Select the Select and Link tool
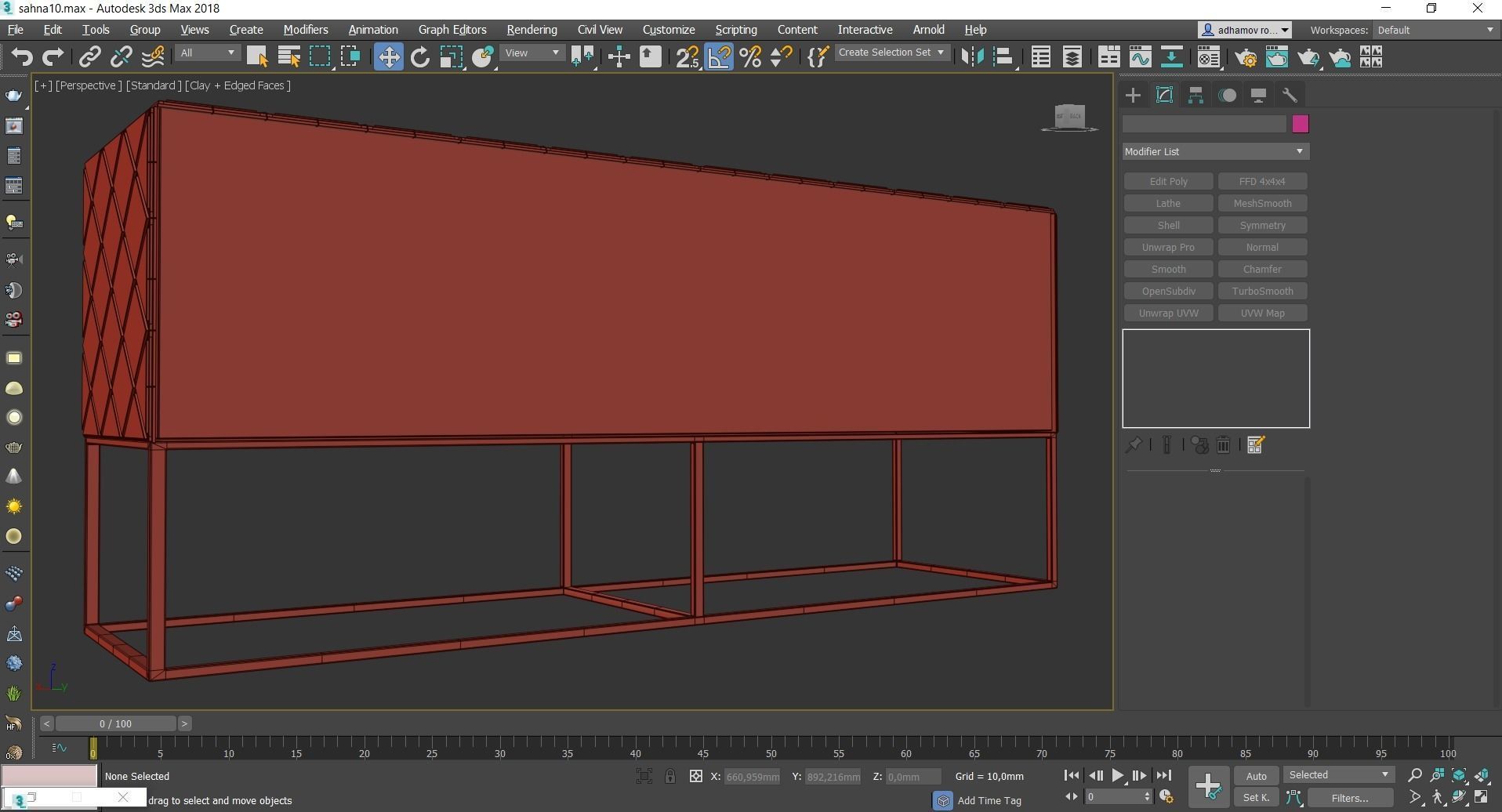 (x=90, y=57)
